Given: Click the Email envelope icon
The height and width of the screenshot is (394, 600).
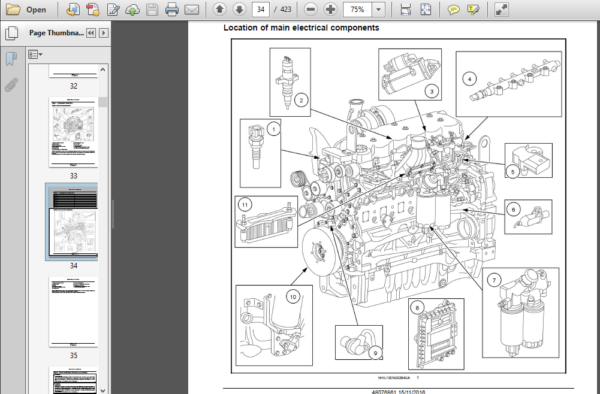Looking at the screenshot, I should click(191, 10).
